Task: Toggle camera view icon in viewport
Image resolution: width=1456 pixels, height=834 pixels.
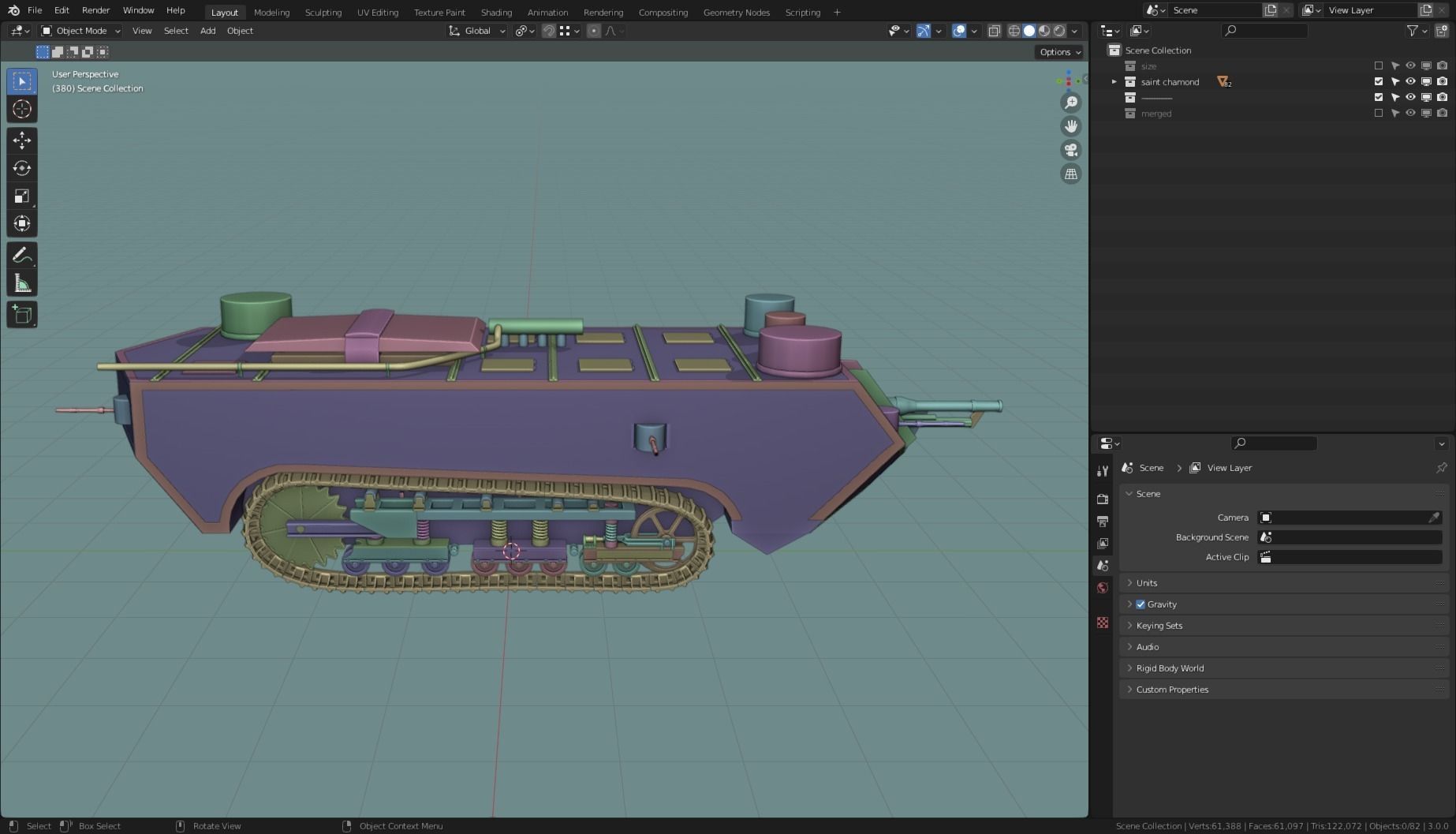Action: tap(1070, 150)
